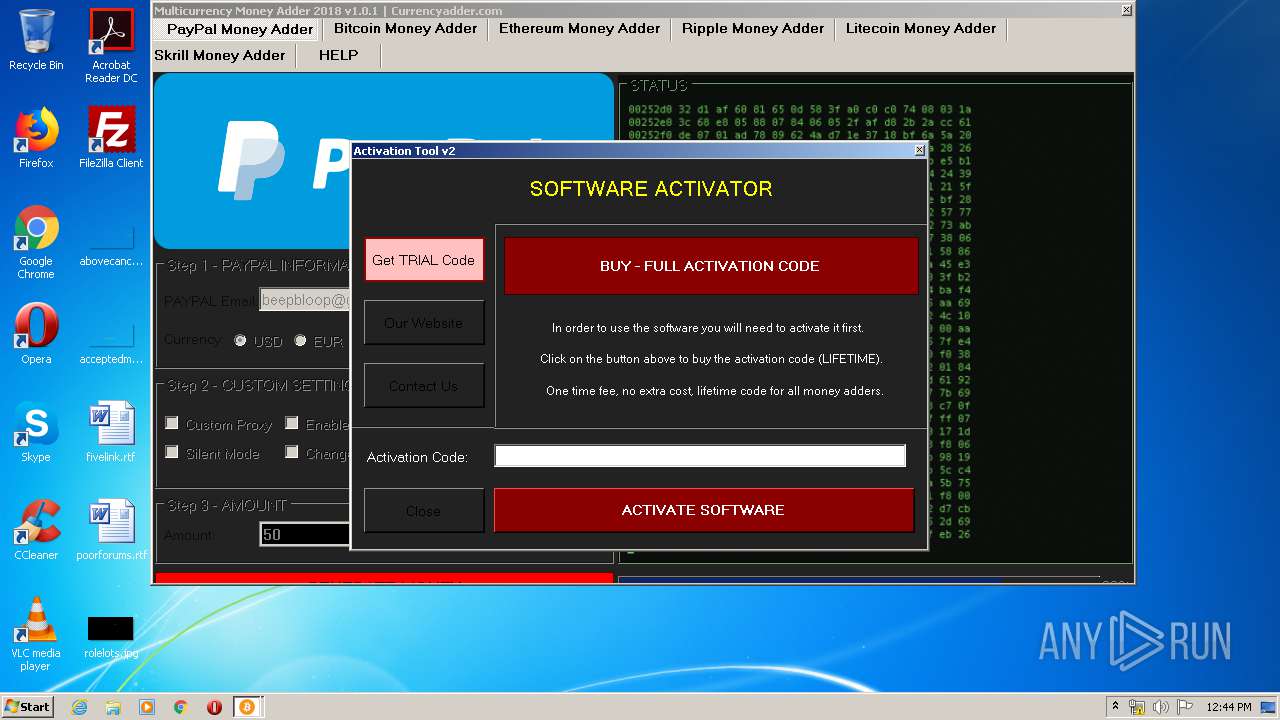
Task: Open CCleaner desktop icon
Action: 36,530
